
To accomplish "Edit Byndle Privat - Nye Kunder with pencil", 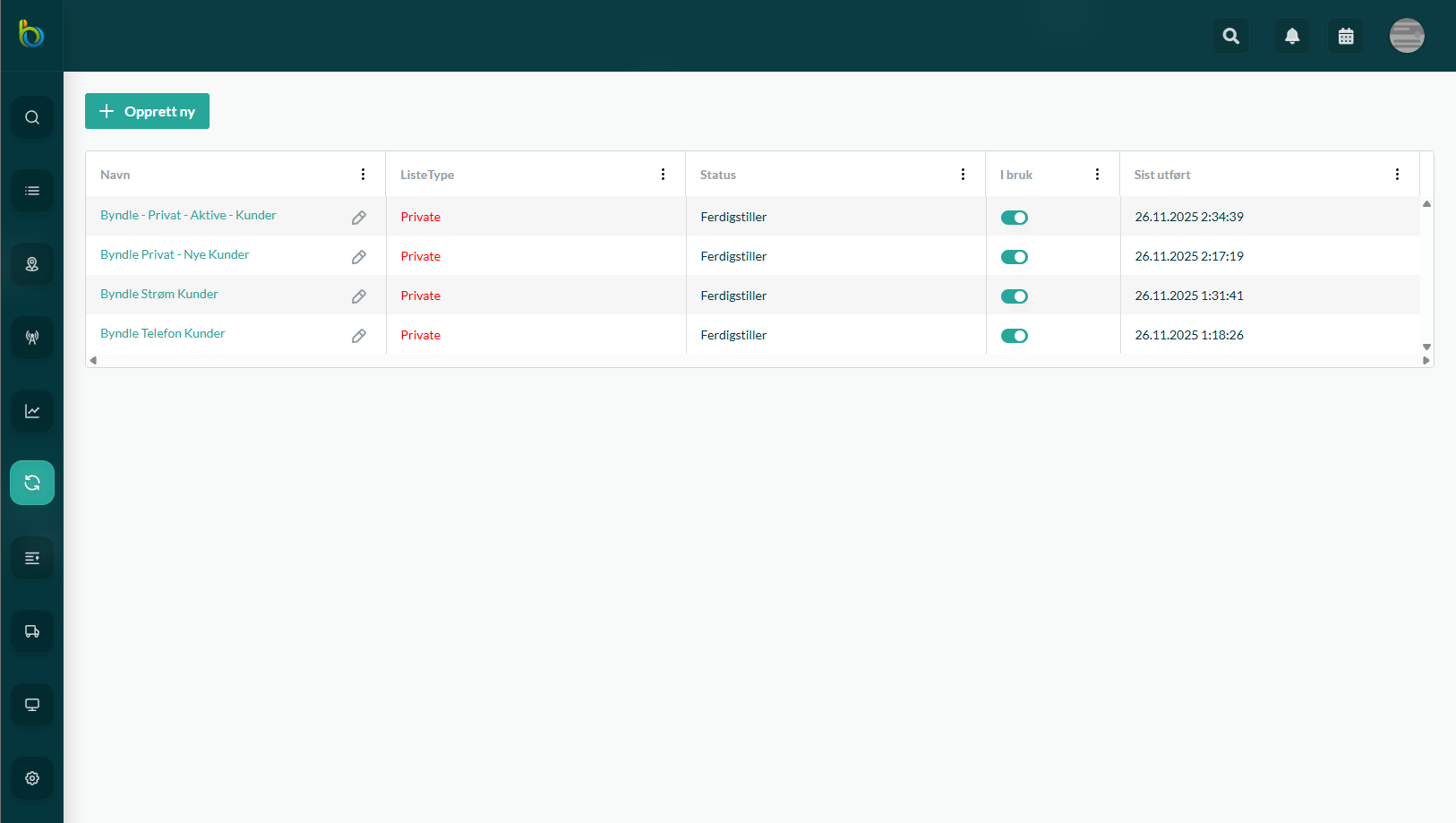I will [x=359, y=257].
